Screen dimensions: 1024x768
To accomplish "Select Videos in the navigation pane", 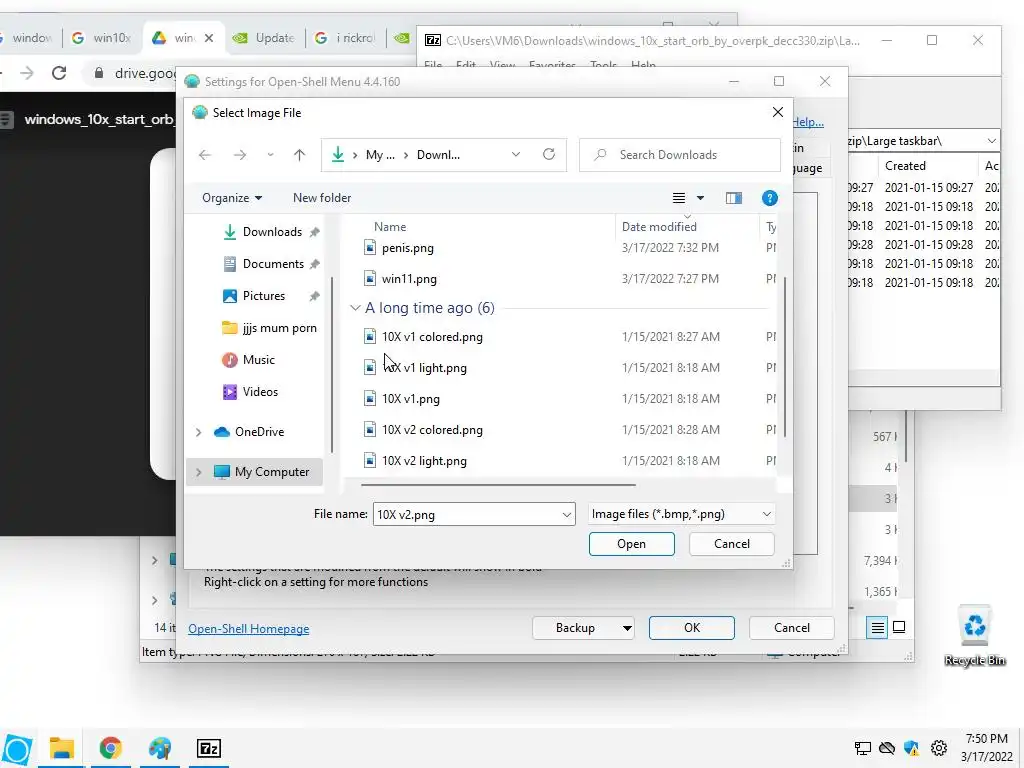I will coord(260,392).
